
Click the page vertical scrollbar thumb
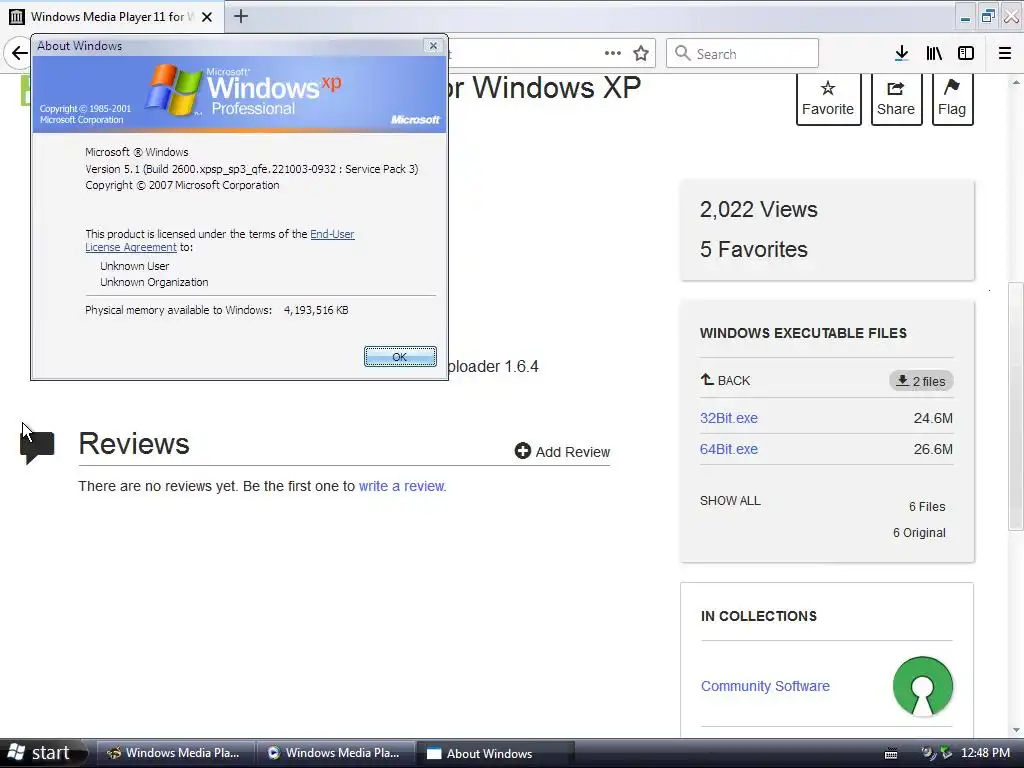pyautogui.click(x=1016, y=406)
